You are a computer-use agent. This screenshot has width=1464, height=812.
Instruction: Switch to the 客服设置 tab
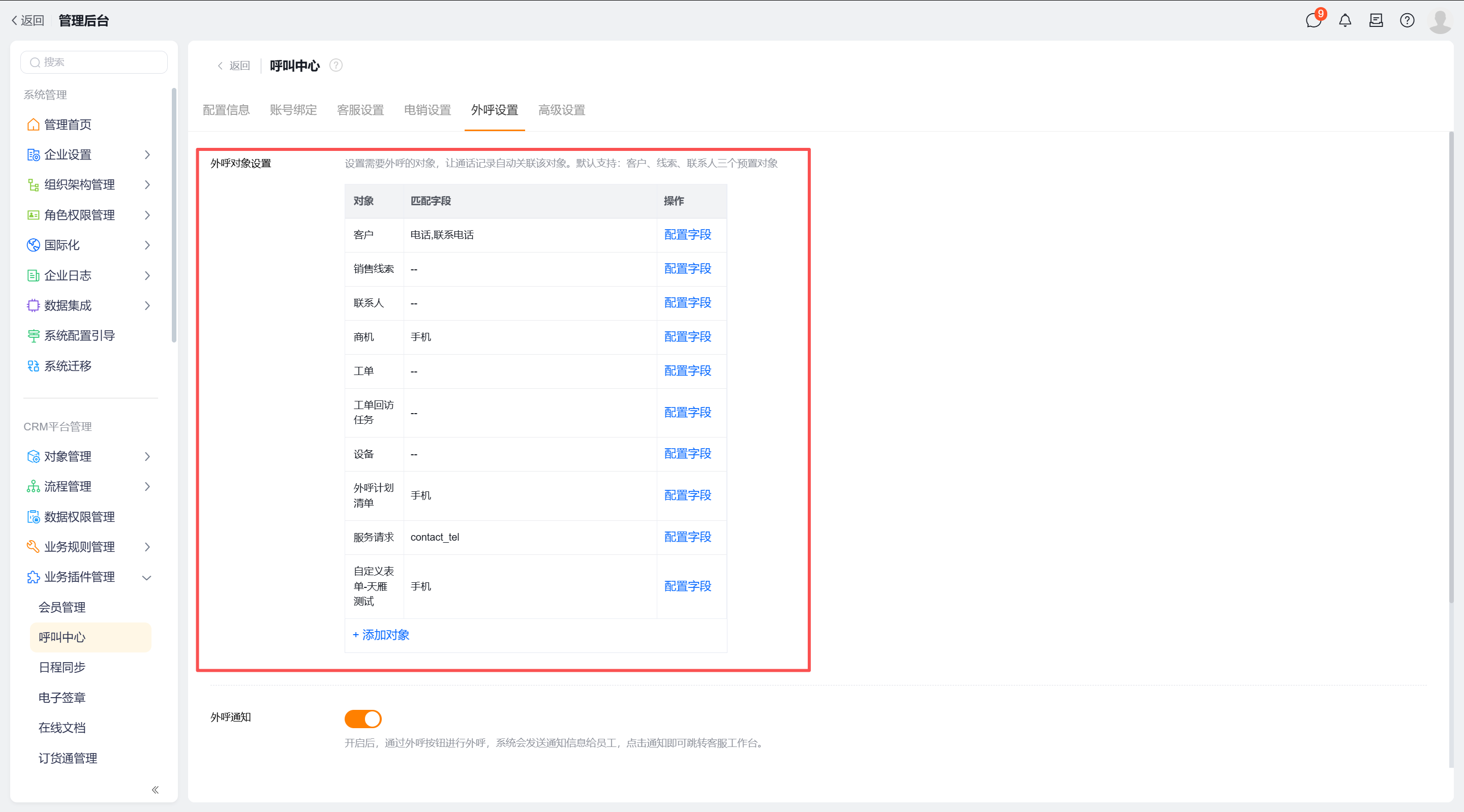pyautogui.click(x=360, y=110)
